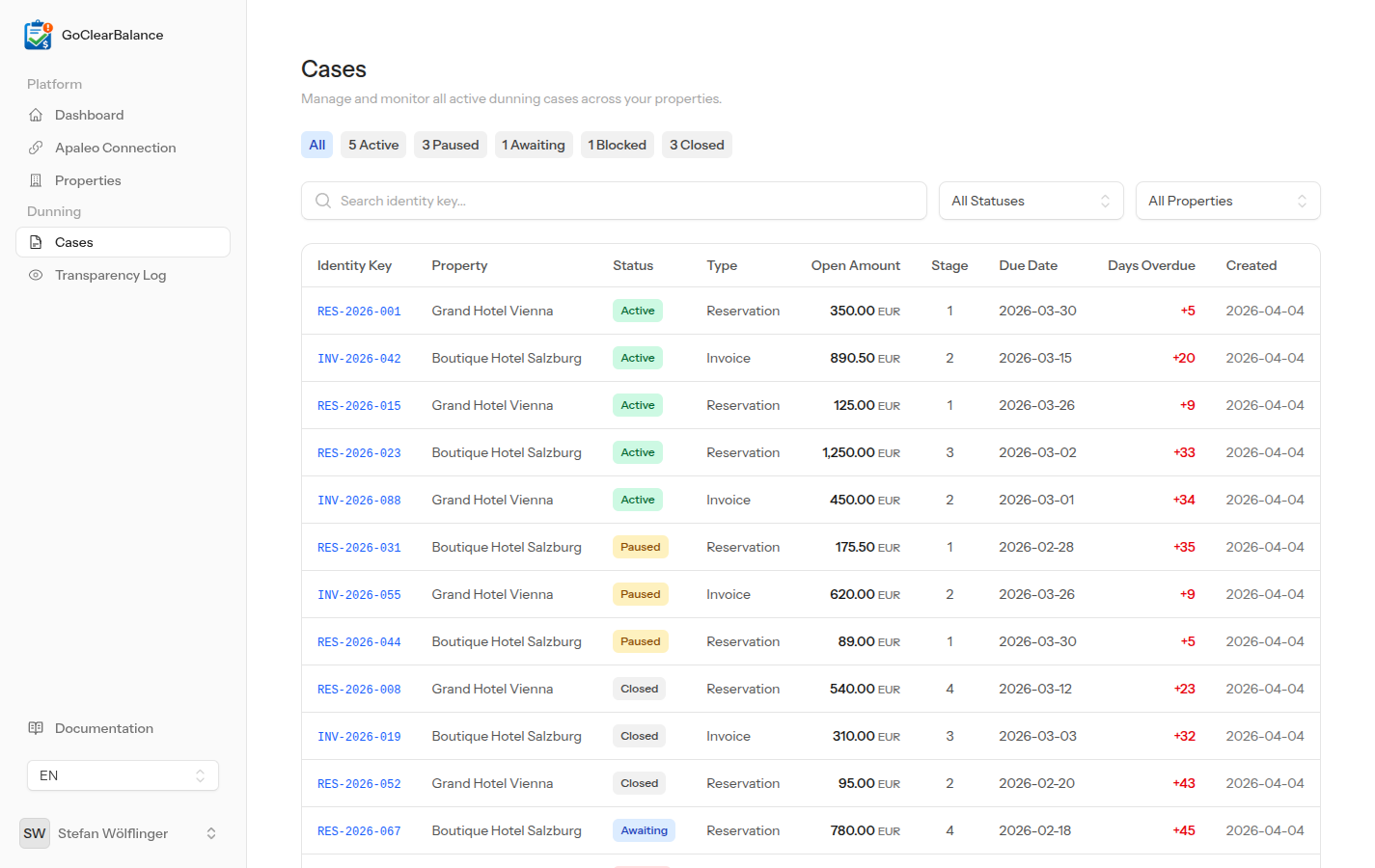Go to Dashboard page
Screen dimensions: 1375x868
point(123,115)
